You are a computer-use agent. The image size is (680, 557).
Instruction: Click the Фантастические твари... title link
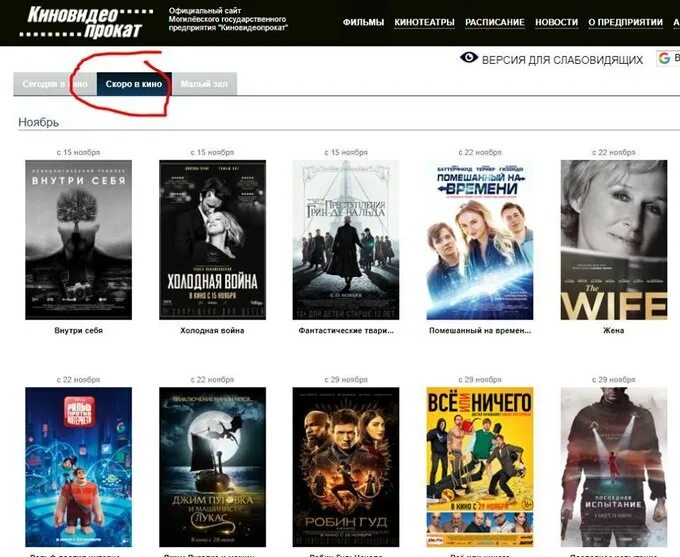pyautogui.click(x=346, y=331)
